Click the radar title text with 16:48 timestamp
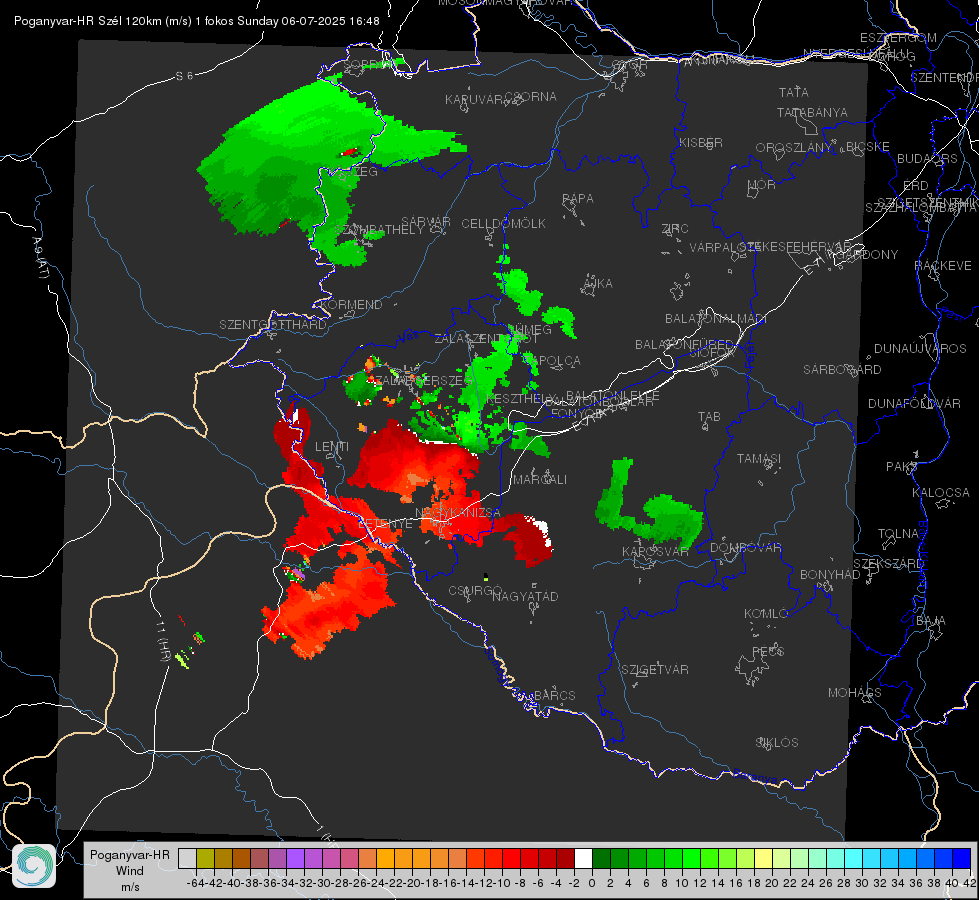The width and height of the screenshot is (979, 900). click(x=197, y=21)
